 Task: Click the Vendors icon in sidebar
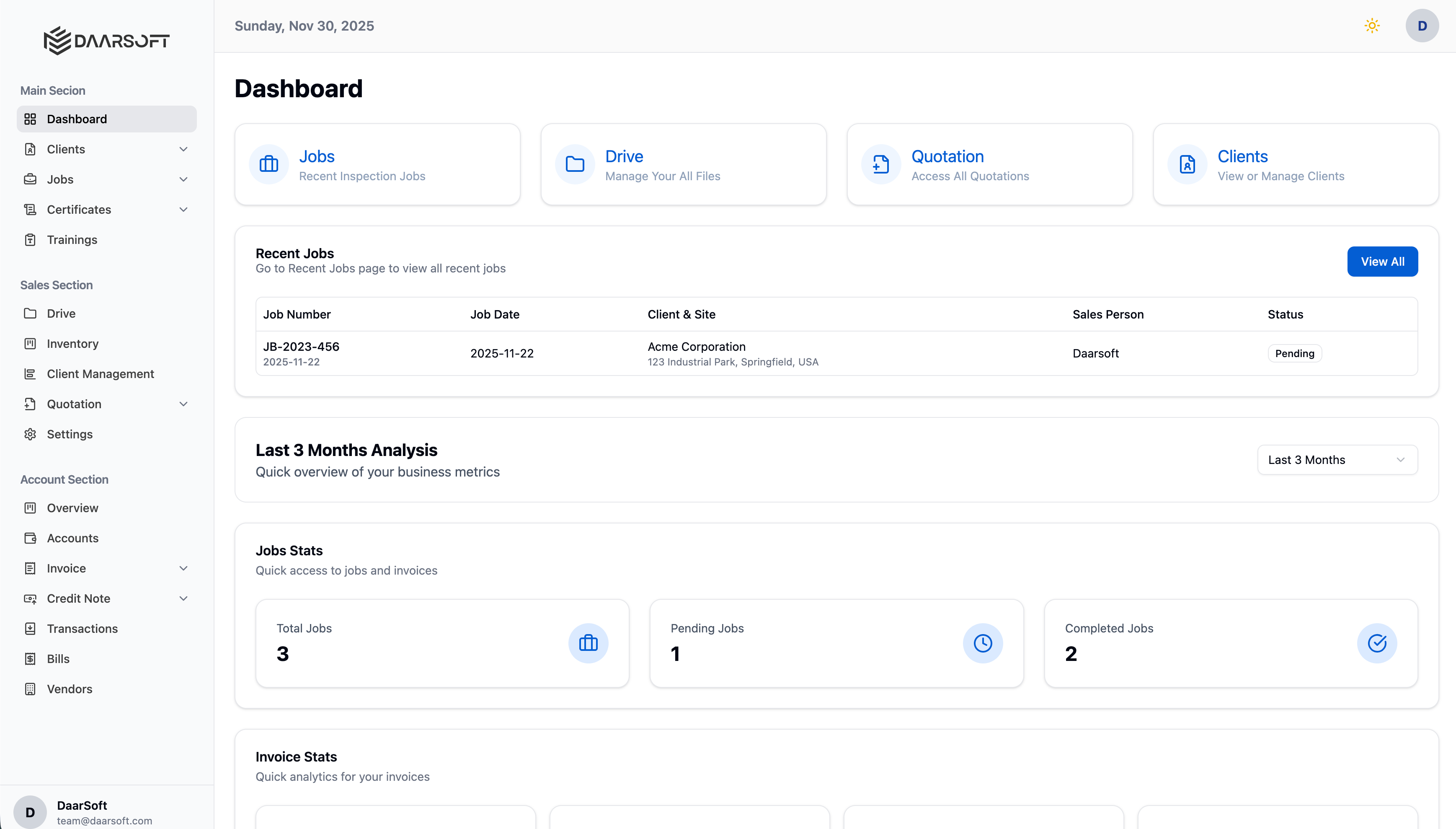(30, 689)
